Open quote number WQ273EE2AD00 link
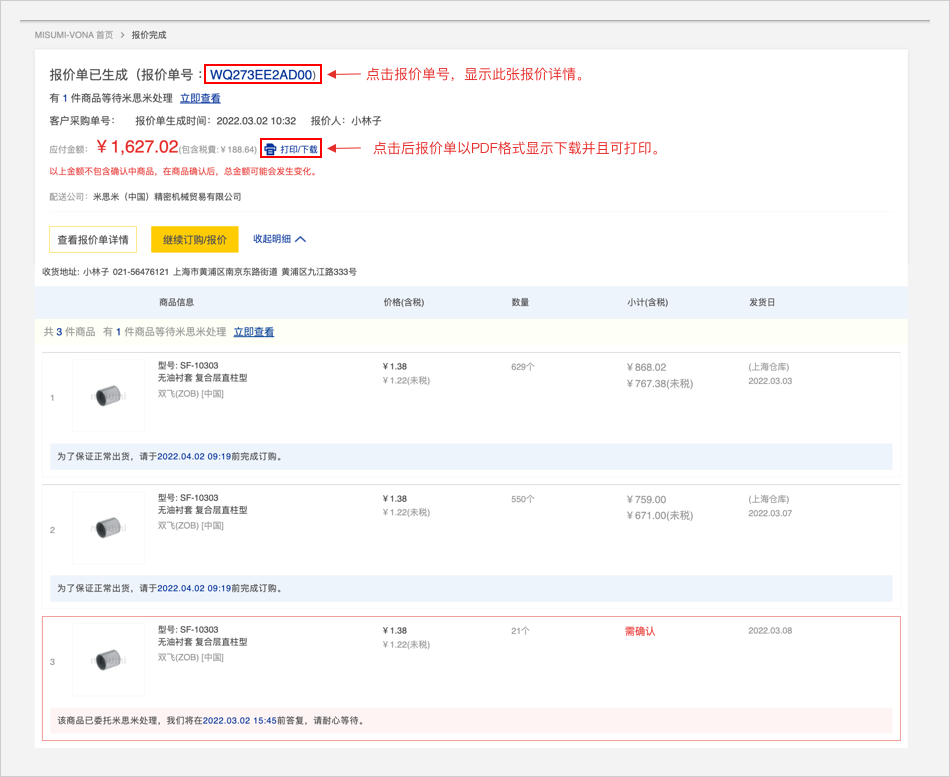 point(262,75)
